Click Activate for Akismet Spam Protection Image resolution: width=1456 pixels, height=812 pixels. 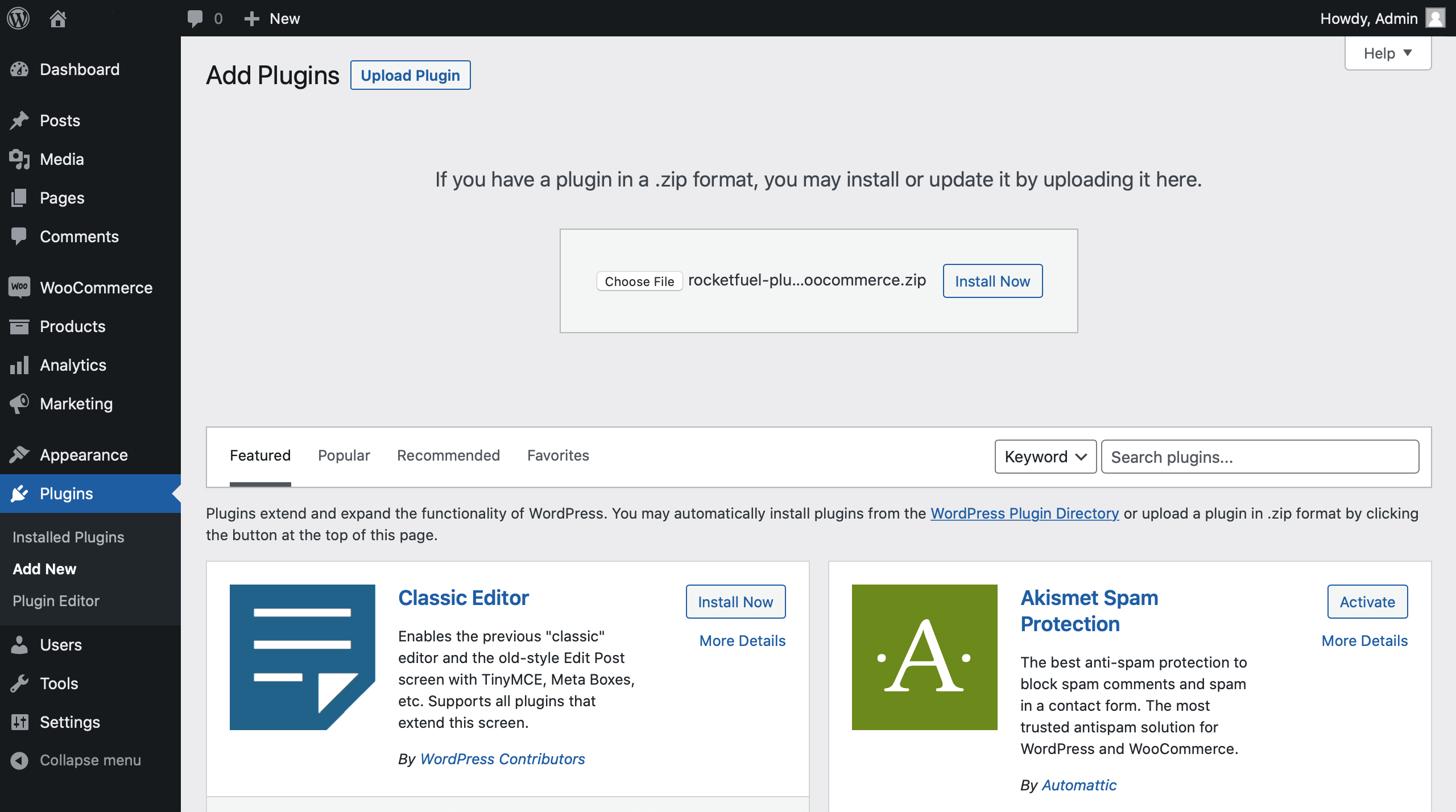(x=1367, y=601)
